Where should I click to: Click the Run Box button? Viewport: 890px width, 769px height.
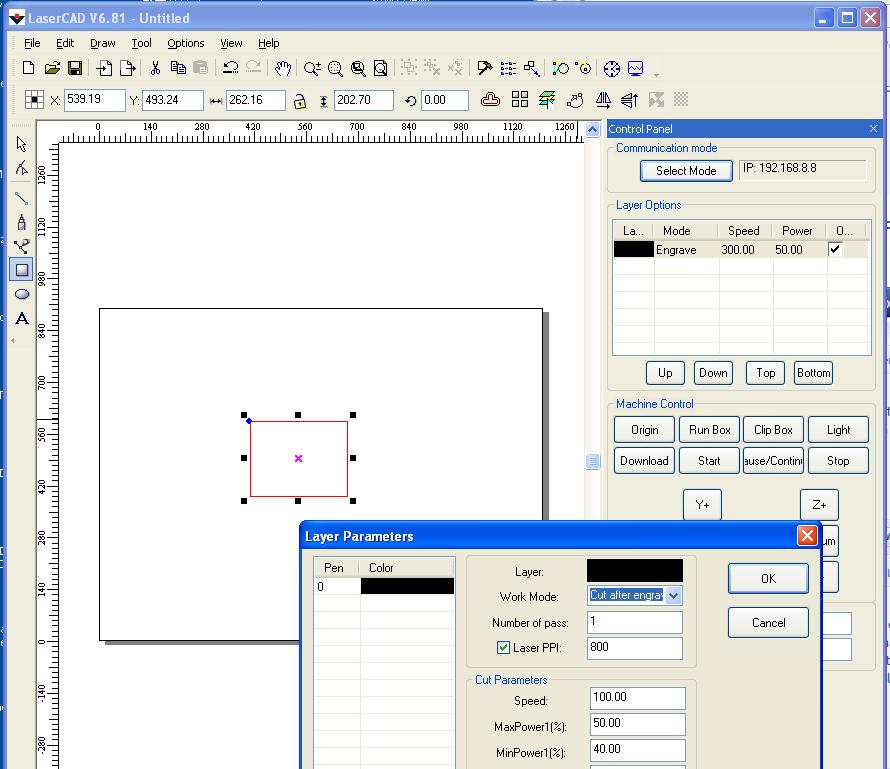click(709, 430)
